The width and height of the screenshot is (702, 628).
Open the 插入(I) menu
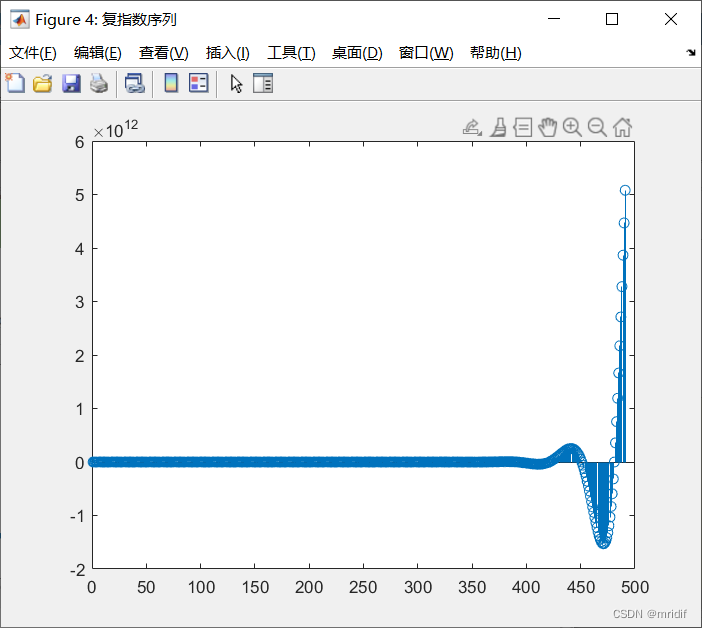227,53
